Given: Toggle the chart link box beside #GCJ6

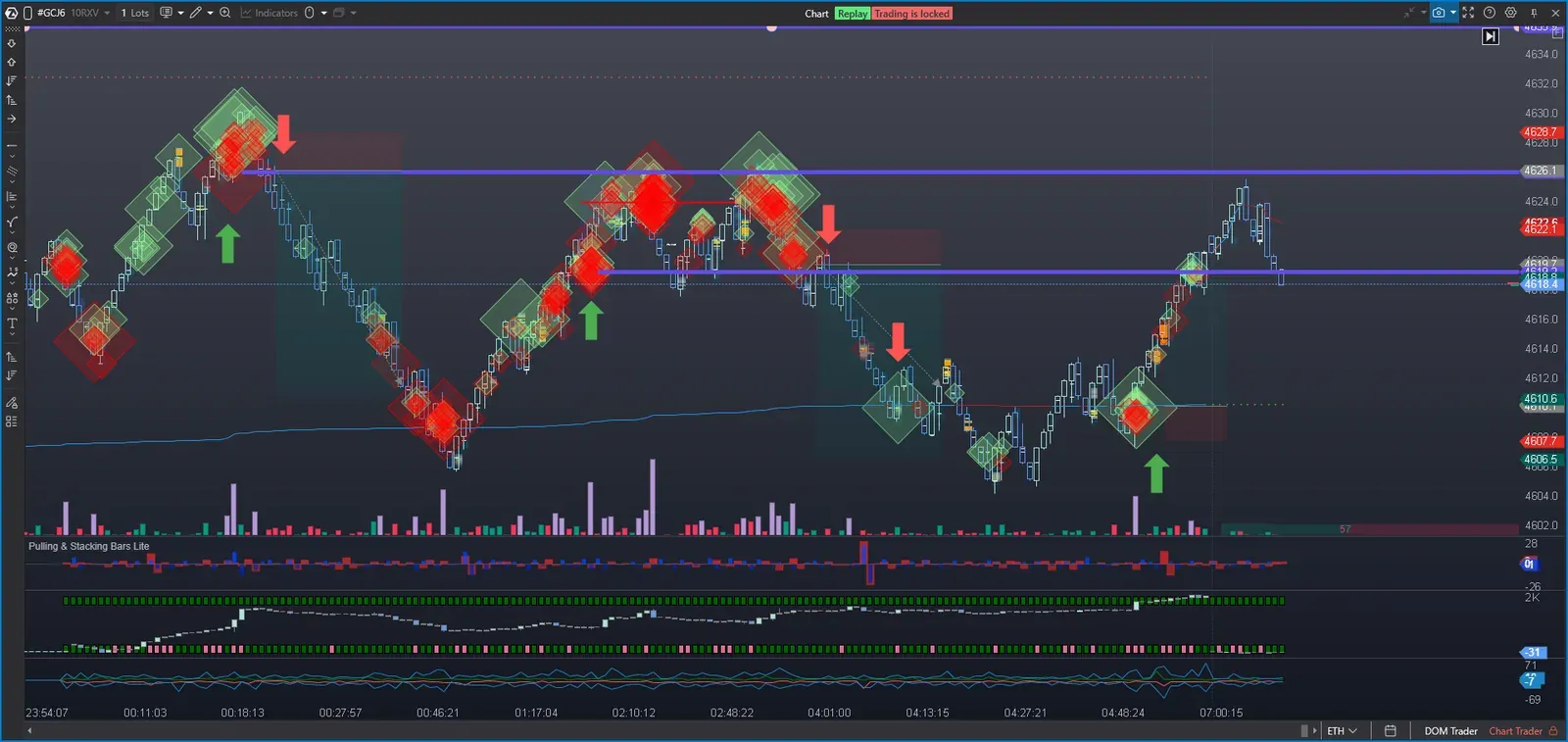Looking at the screenshot, I should pyautogui.click(x=27, y=13).
